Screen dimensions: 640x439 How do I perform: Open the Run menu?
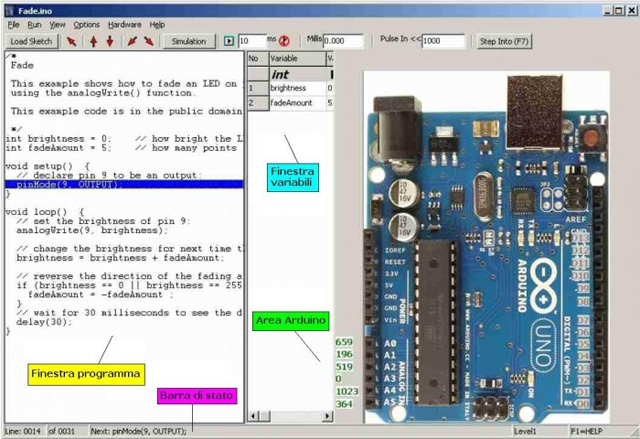(x=35, y=23)
